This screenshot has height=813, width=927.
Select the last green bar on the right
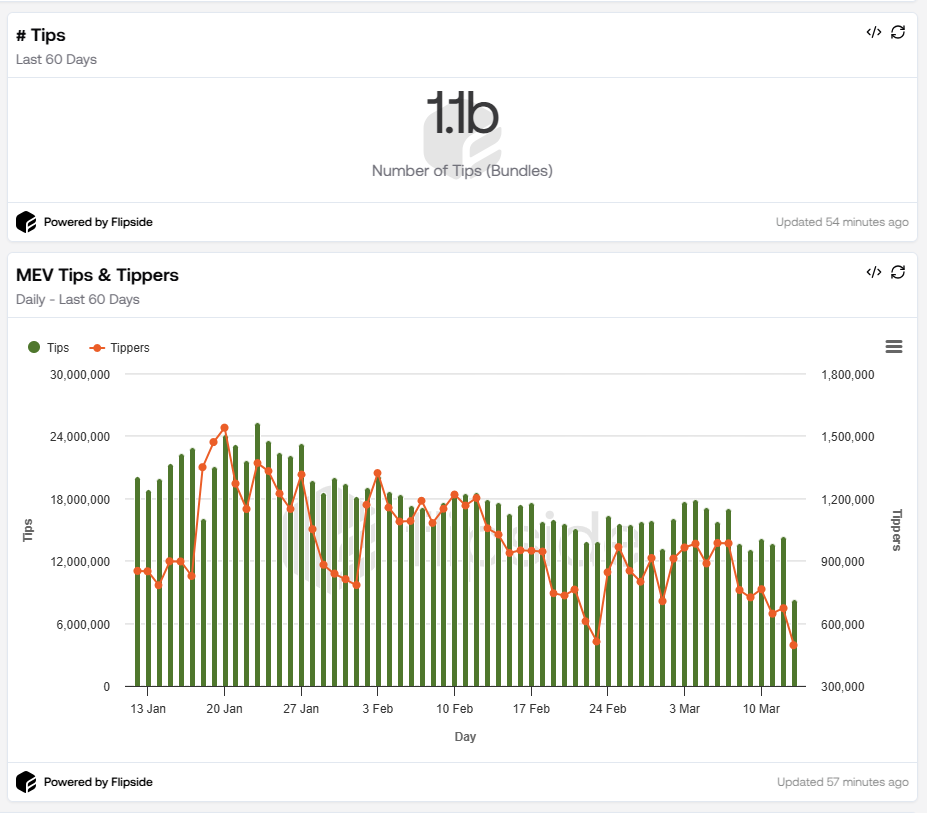[x=794, y=643]
